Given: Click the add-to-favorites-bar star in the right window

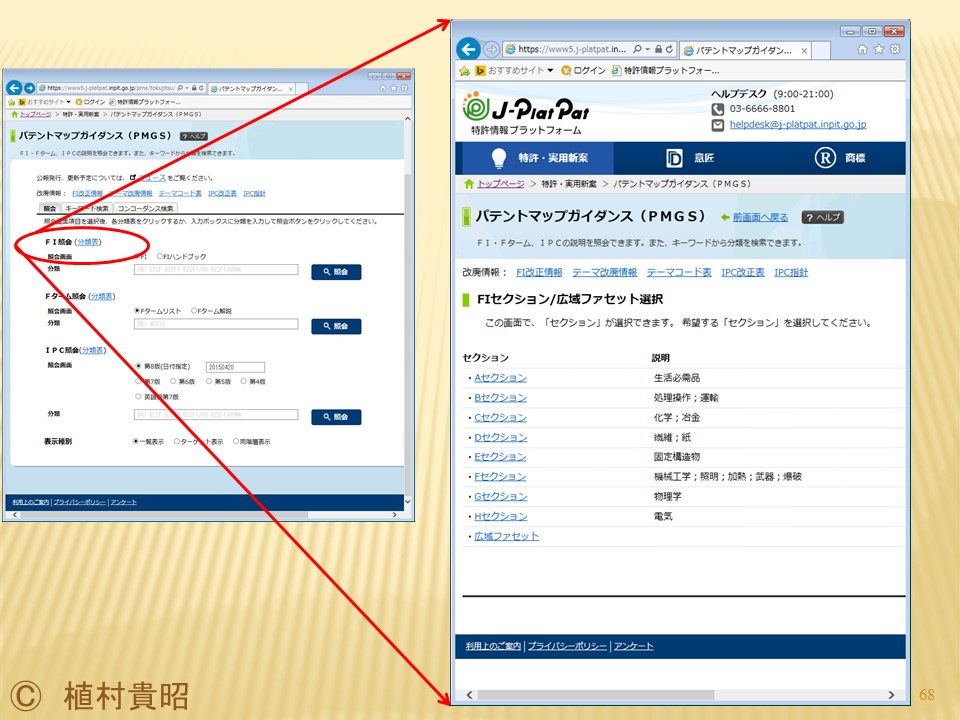Looking at the screenshot, I should point(465,70).
